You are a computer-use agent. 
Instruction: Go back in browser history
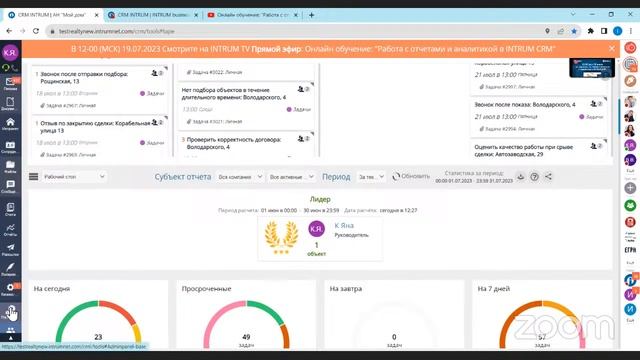click(9, 31)
